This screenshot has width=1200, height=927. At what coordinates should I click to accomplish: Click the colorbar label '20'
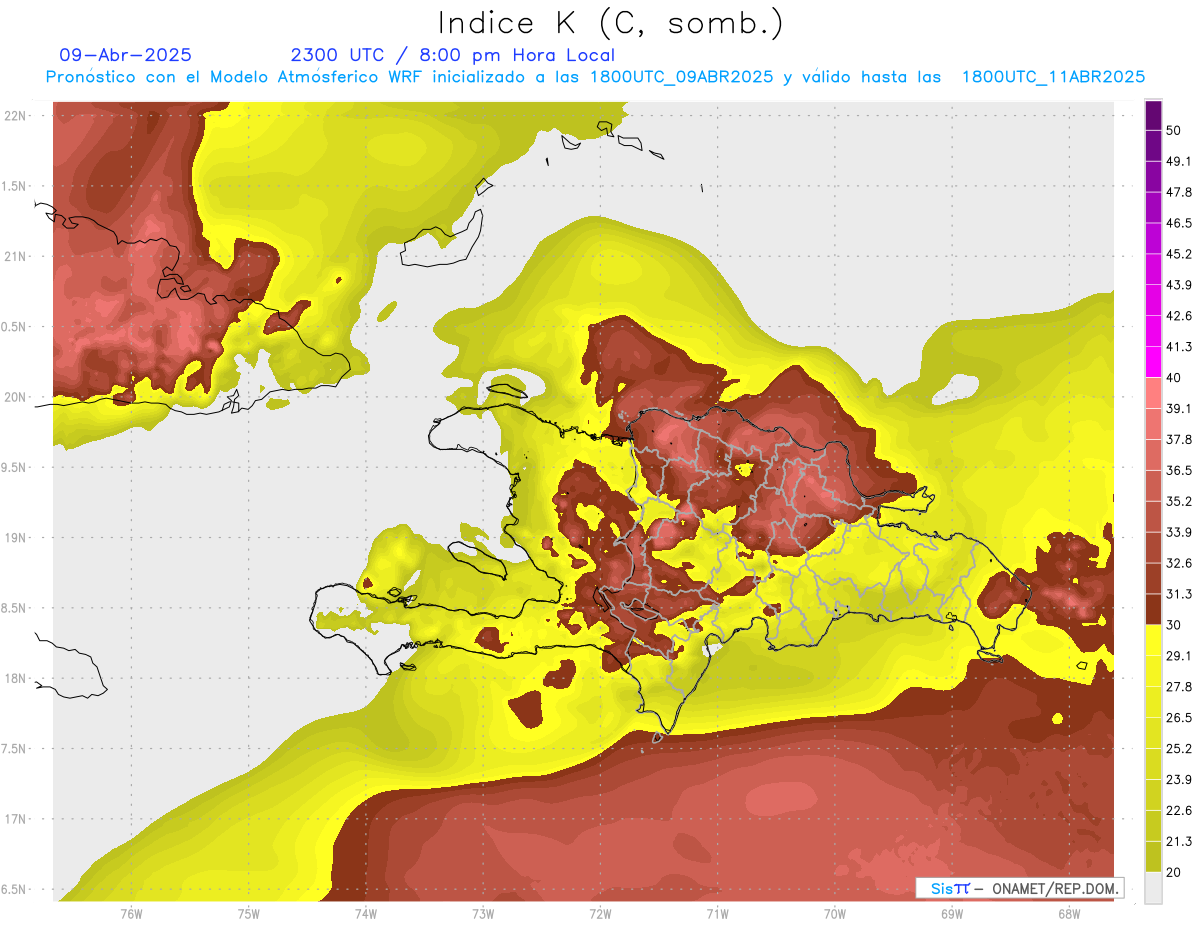tap(1175, 872)
